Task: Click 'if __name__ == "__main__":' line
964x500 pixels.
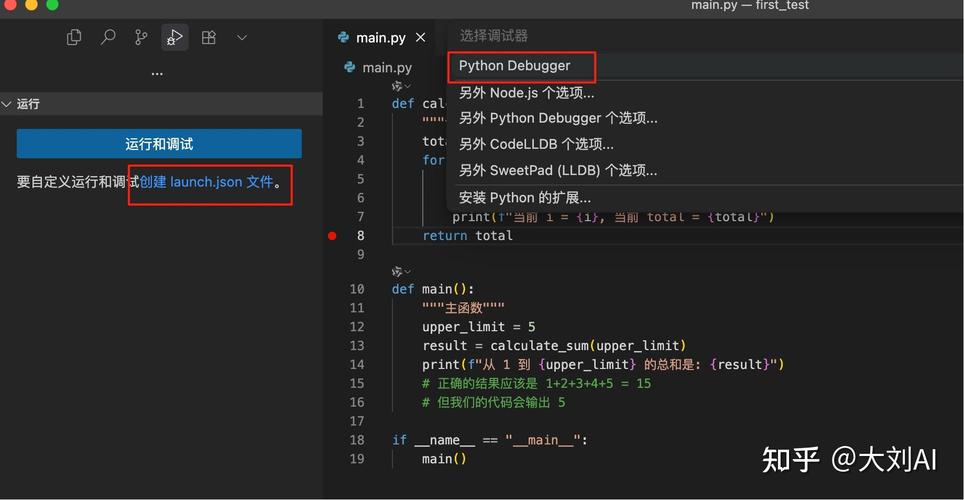Action: 490,440
